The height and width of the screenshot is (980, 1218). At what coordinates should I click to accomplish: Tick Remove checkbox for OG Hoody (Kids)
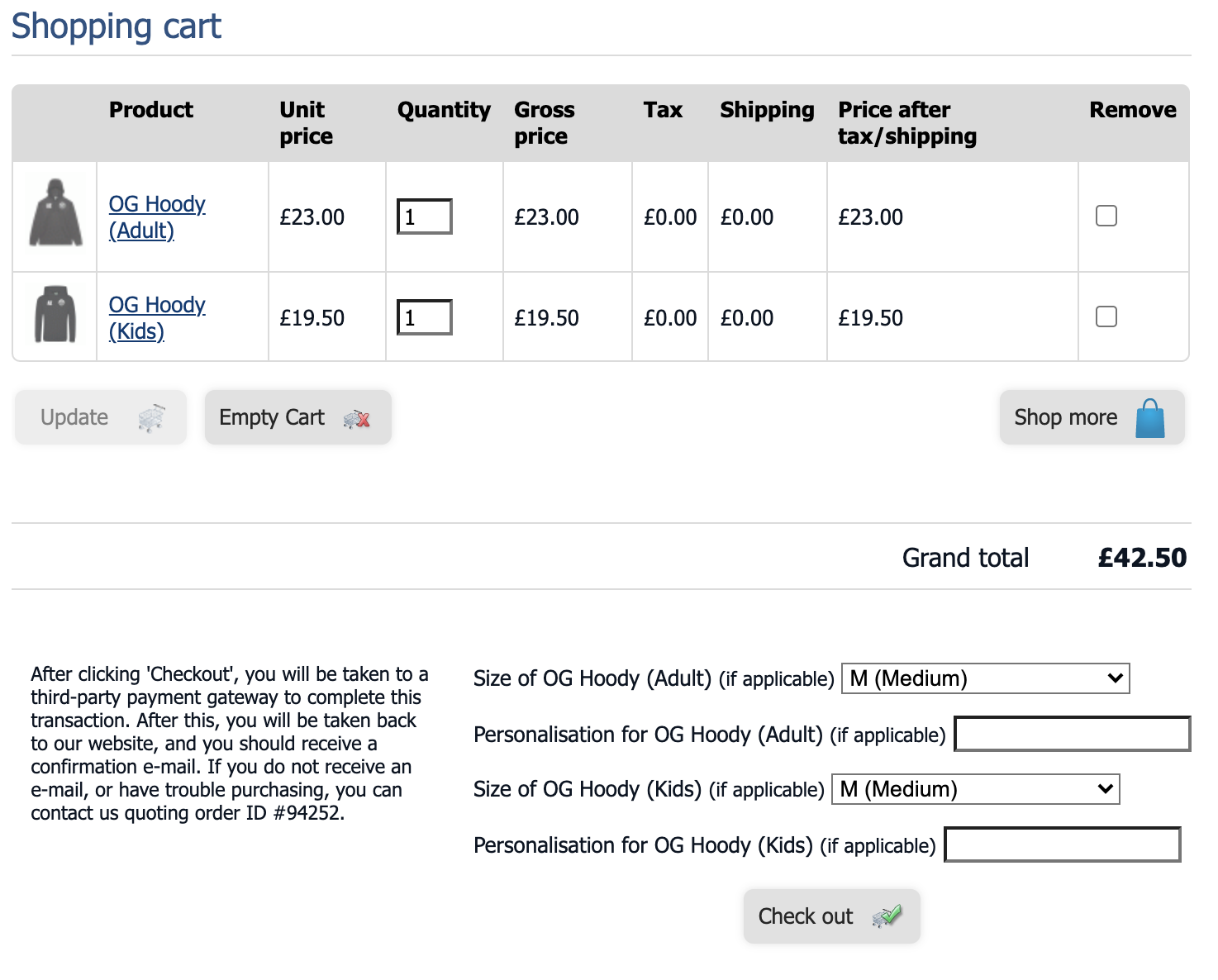[1106, 316]
